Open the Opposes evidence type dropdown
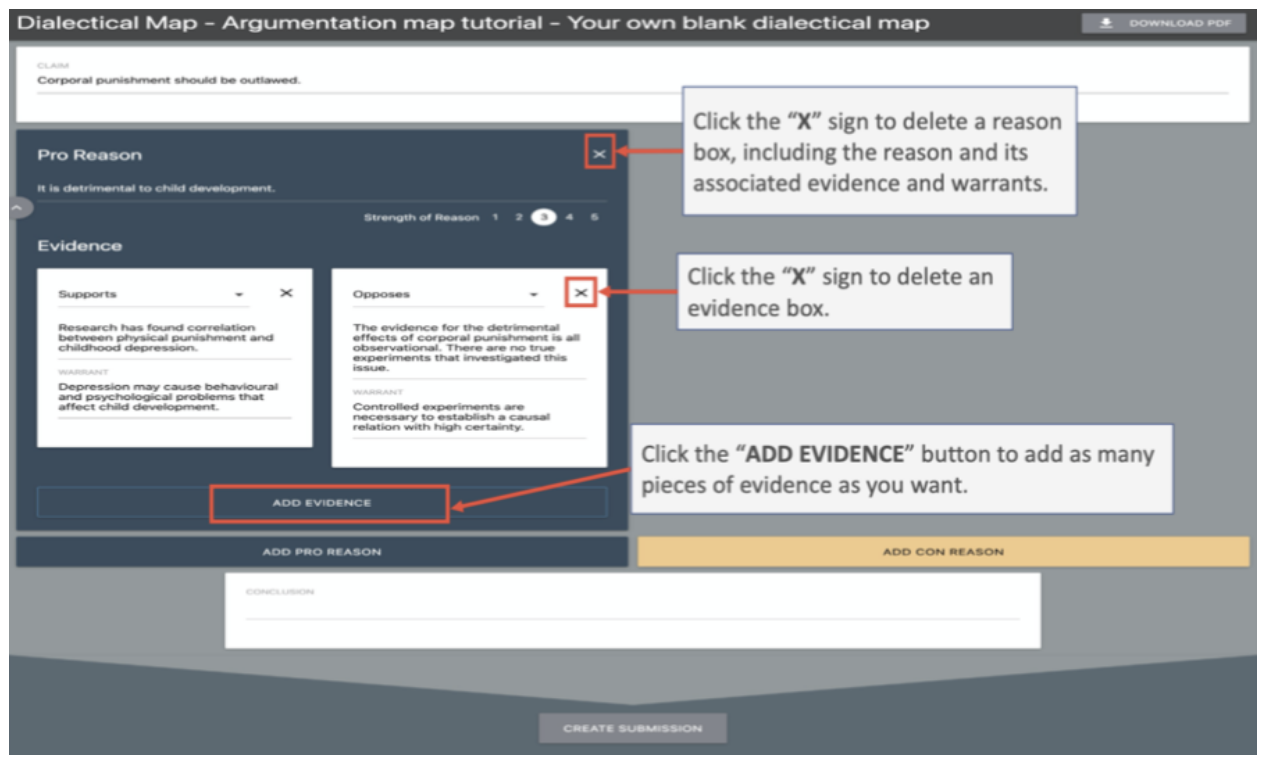This screenshot has width=1270, height=766. (534, 295)
